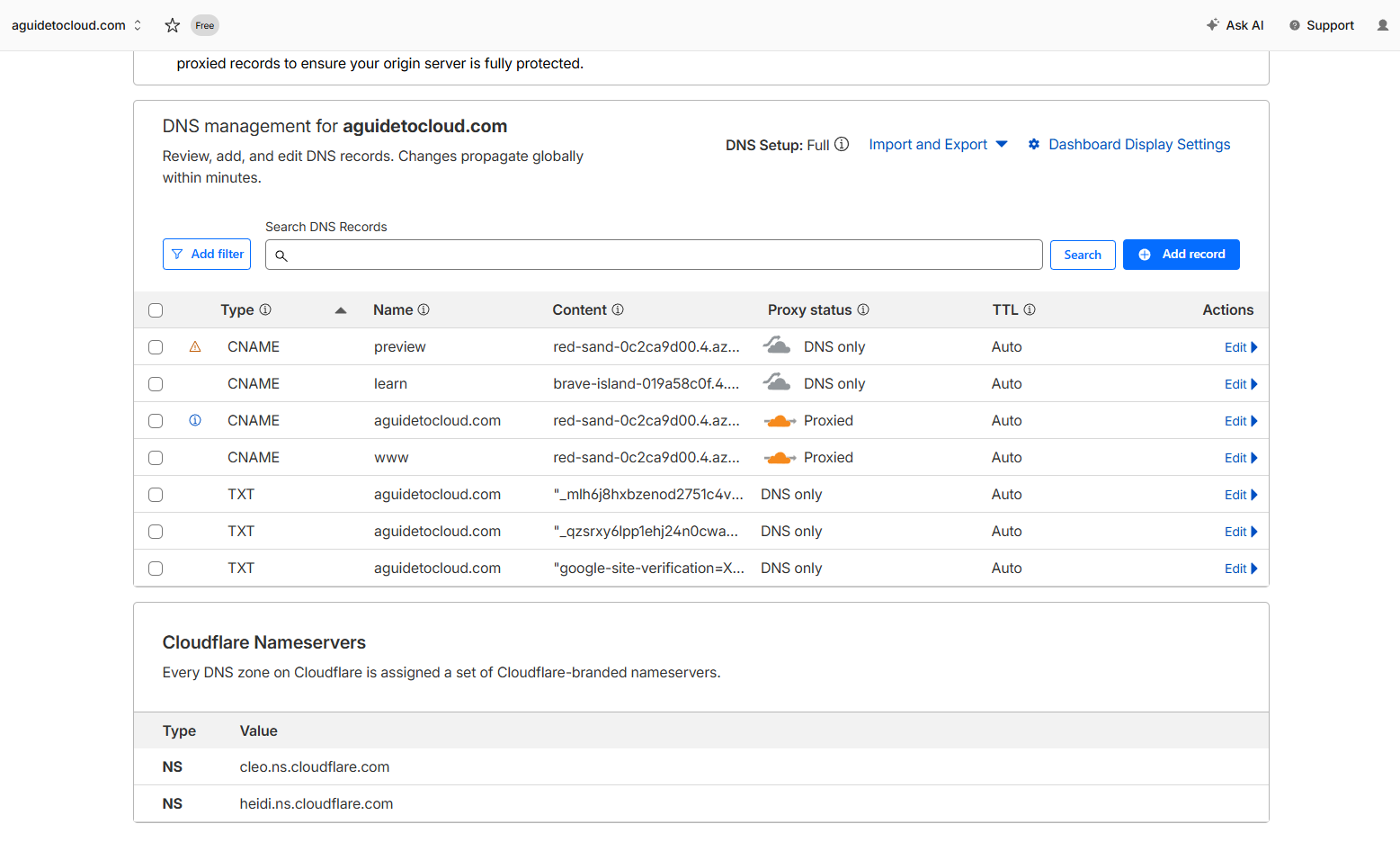Screen dimensions: 1400x842
Task: Expand the Edit options for the learn CNAME record
Action: 1241,383
